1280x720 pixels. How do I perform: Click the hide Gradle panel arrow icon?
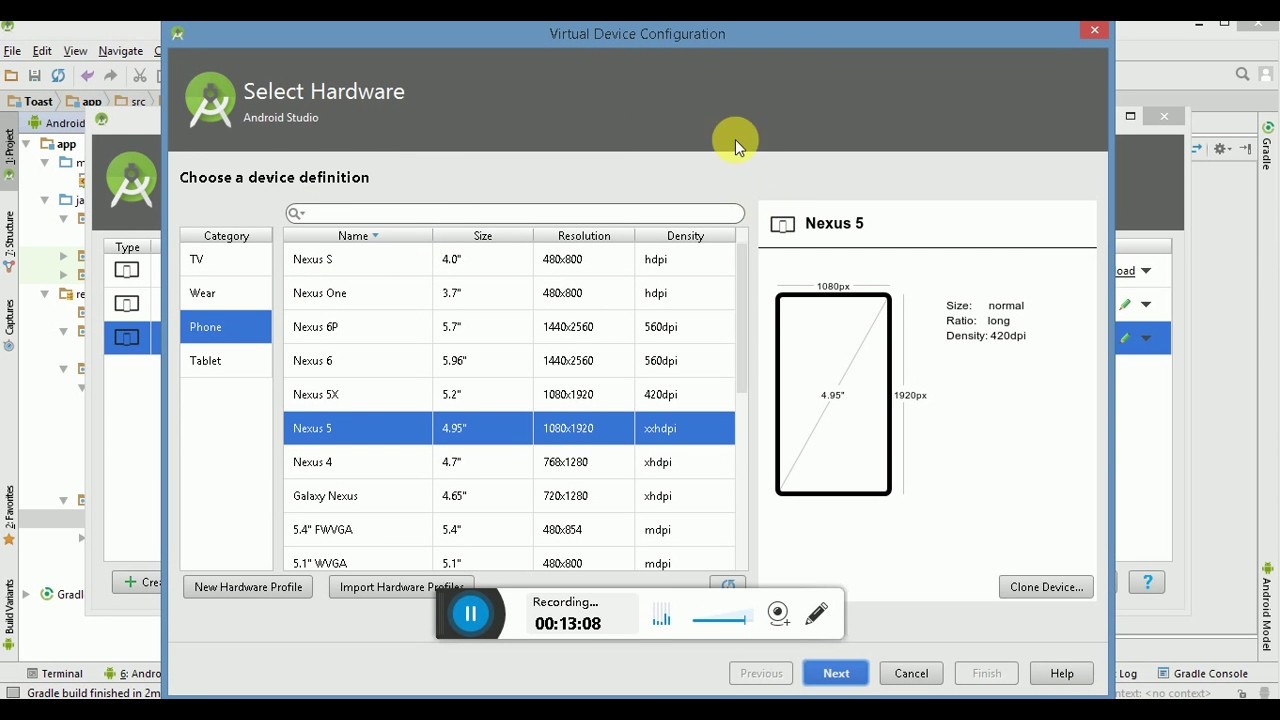(1245, 148)
